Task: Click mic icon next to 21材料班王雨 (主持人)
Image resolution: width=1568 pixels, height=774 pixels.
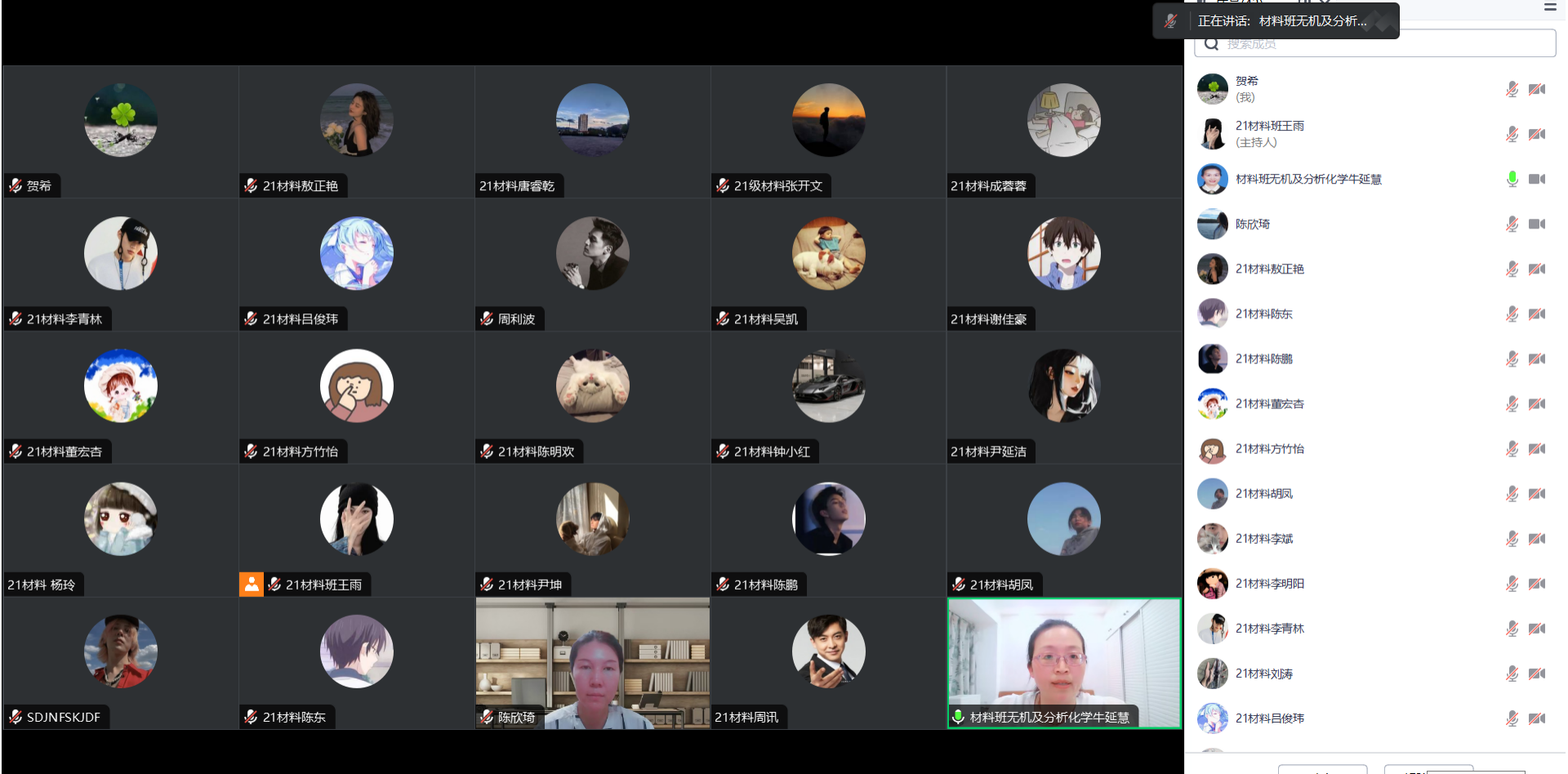Action: pos(1512,134)
